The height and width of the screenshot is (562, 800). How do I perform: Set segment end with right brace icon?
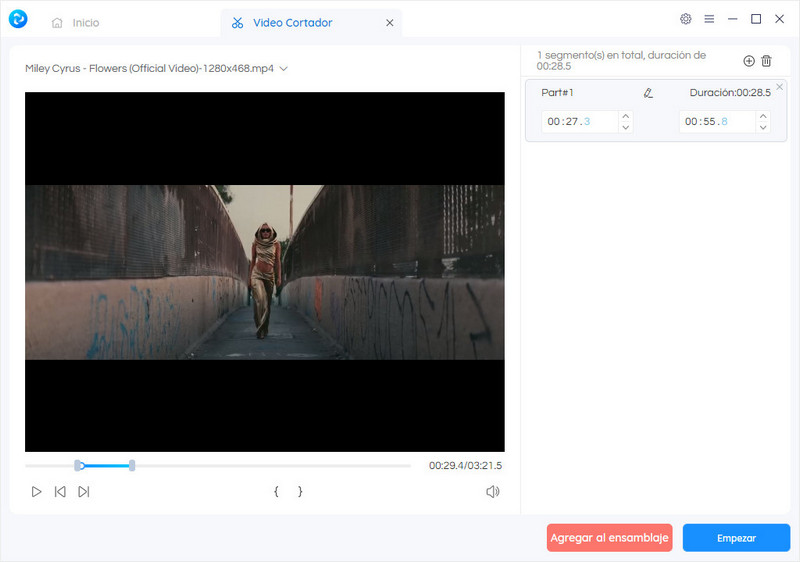(x=300, y=492)
